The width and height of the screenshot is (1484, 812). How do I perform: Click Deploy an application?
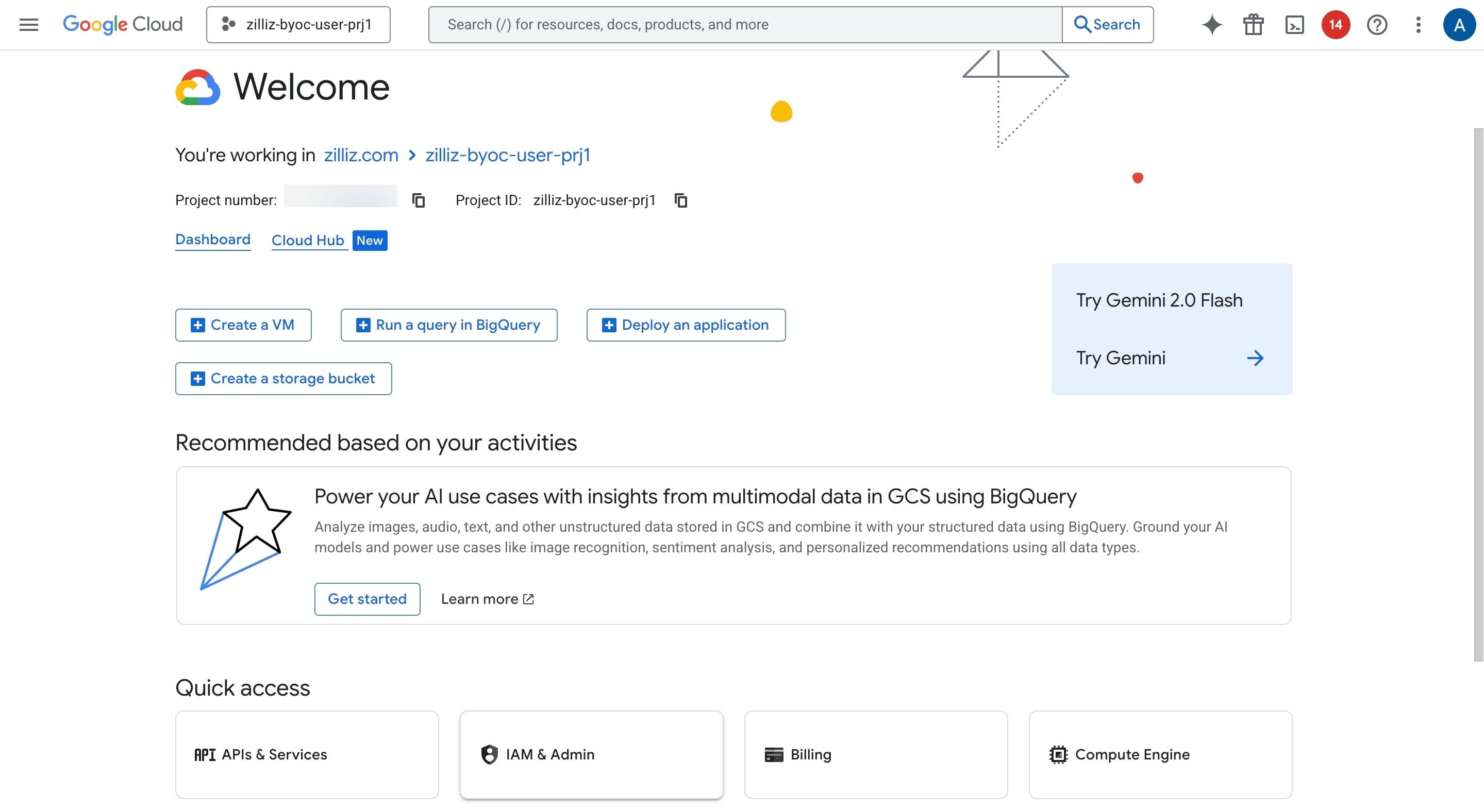click(686, 325)
